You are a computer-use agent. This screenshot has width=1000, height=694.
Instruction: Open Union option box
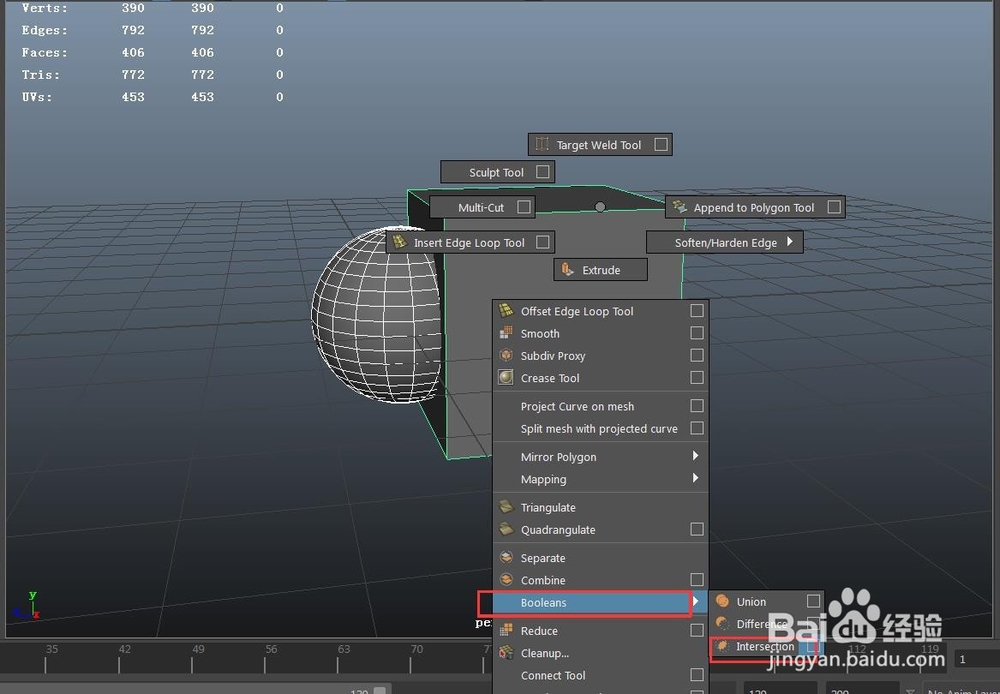(x=813, y=601)
